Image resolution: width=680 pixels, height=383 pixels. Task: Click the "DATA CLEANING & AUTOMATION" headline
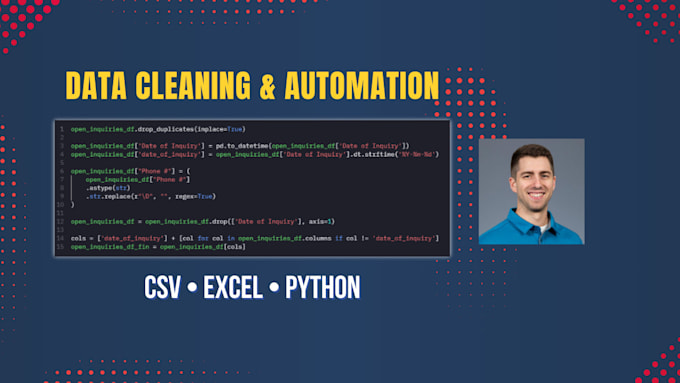252,85
